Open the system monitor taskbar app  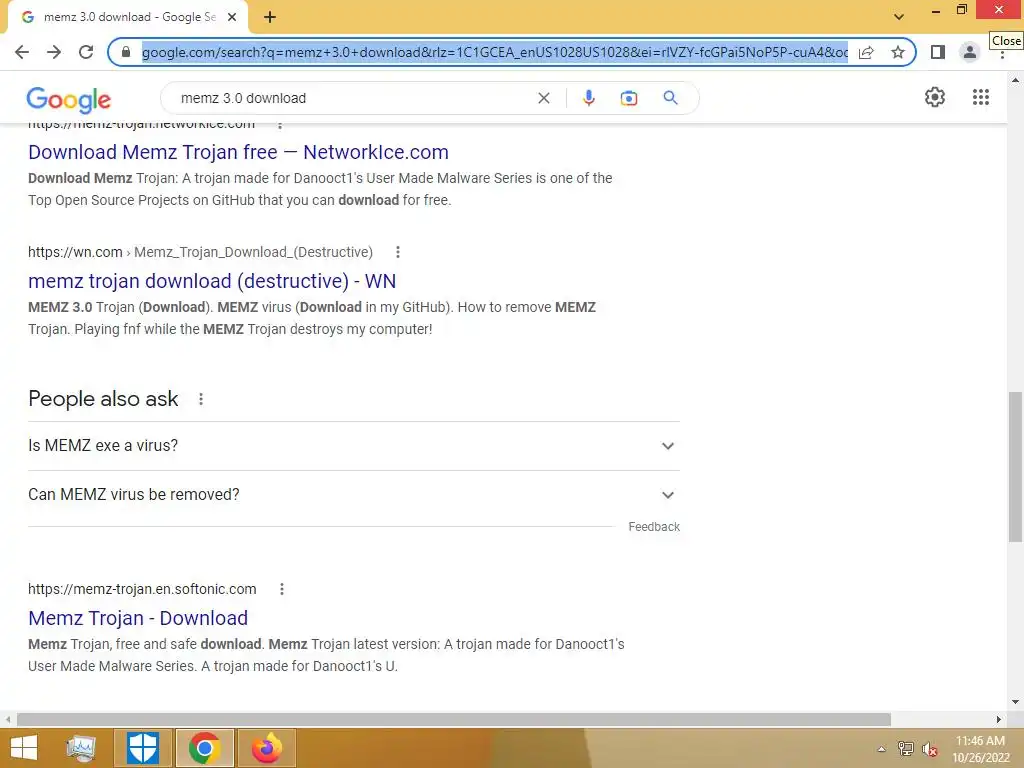81,748
